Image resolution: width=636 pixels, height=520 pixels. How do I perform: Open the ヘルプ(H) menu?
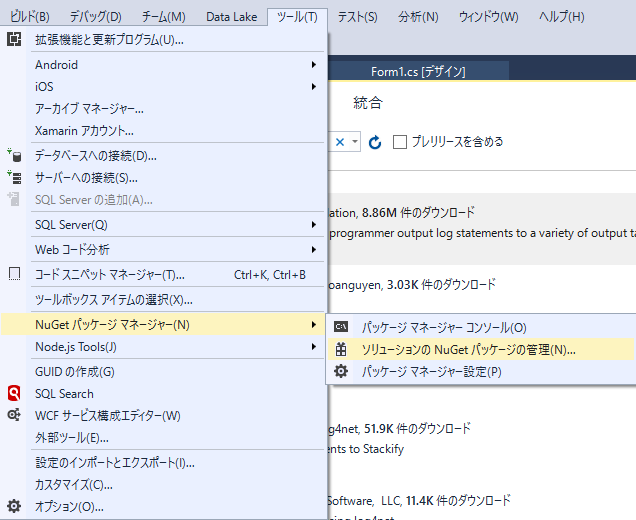click(561, 17)
